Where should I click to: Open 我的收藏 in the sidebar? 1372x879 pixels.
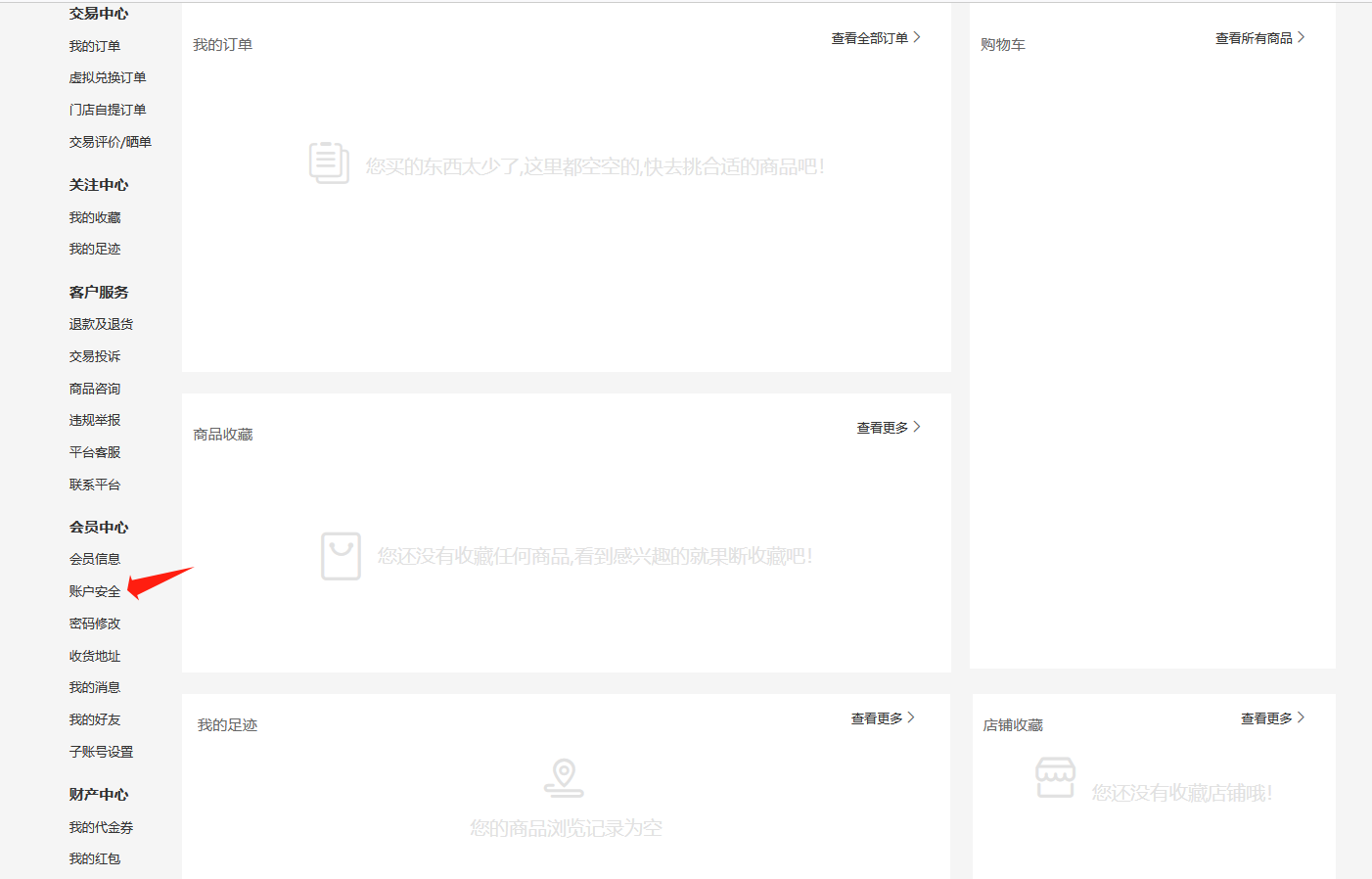95,217
